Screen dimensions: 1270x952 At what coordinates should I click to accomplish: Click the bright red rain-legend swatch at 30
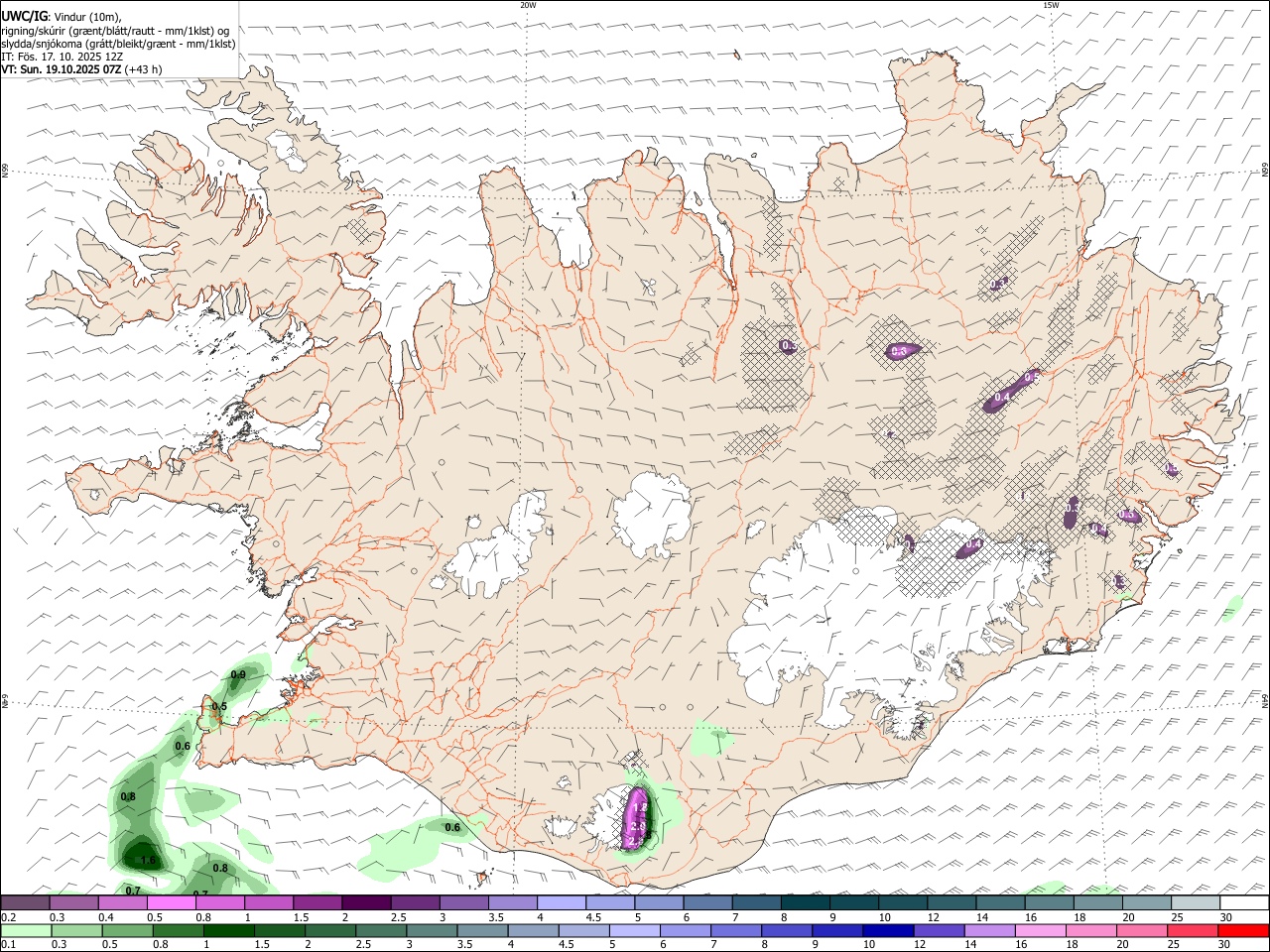pyautogui.click(x=1244, y=930)
